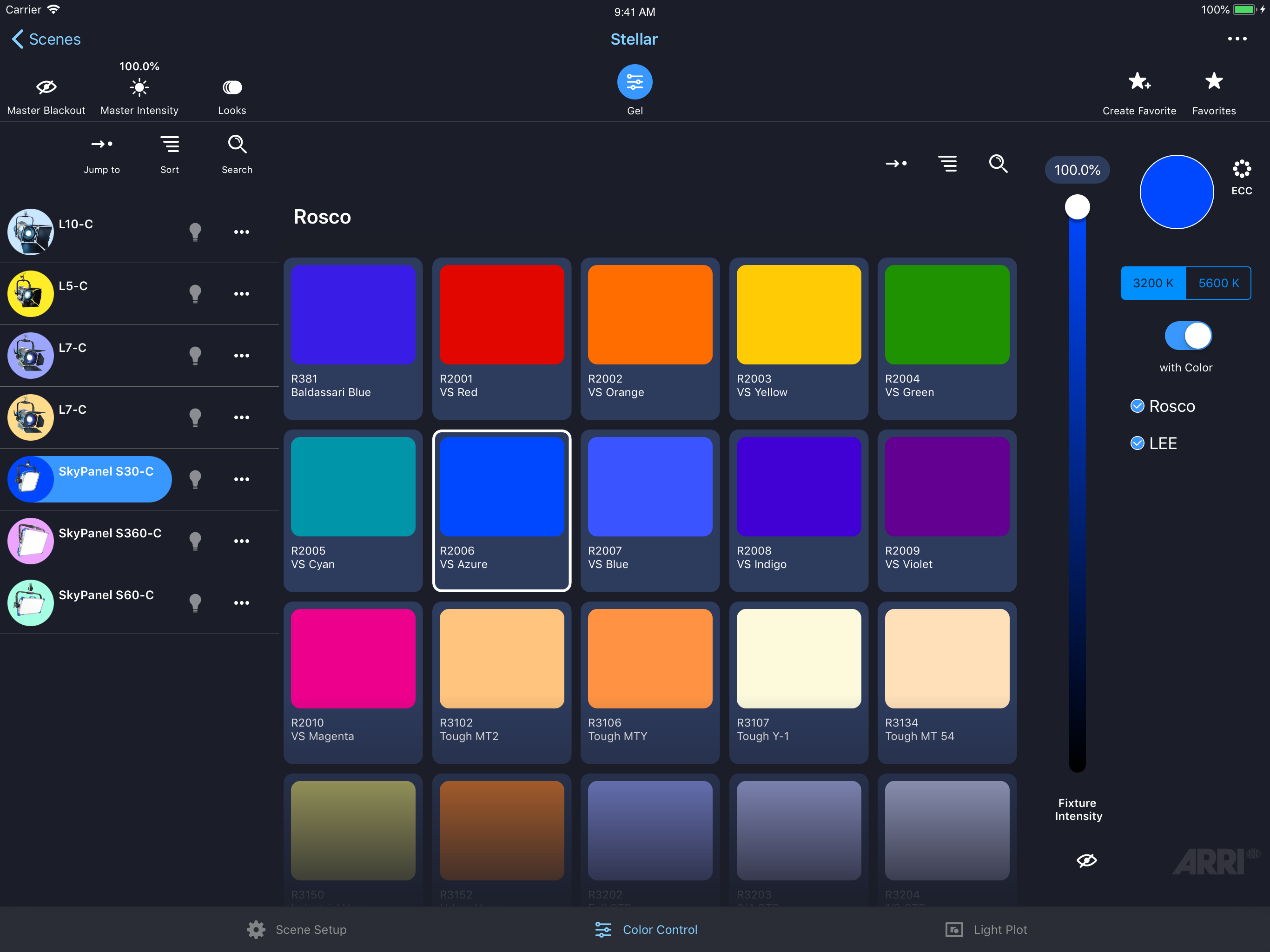Click the Sort icon above fixture list

170,144
